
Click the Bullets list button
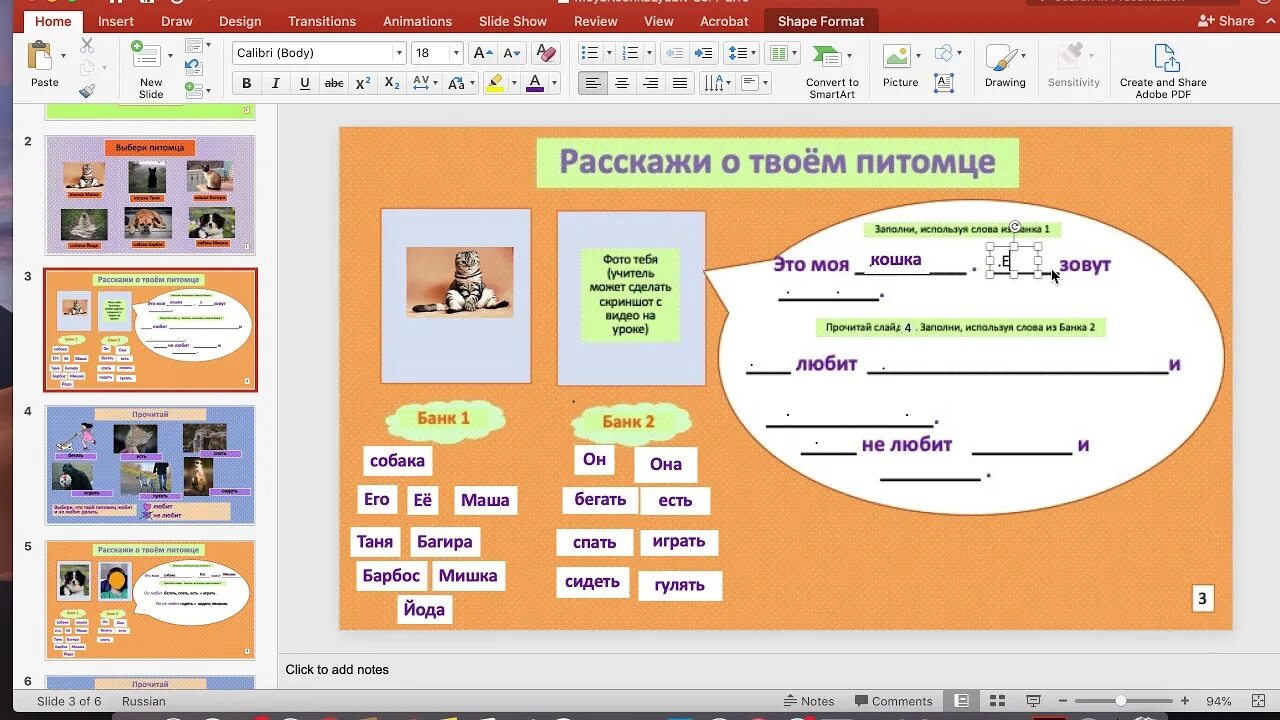coord(594,53)
